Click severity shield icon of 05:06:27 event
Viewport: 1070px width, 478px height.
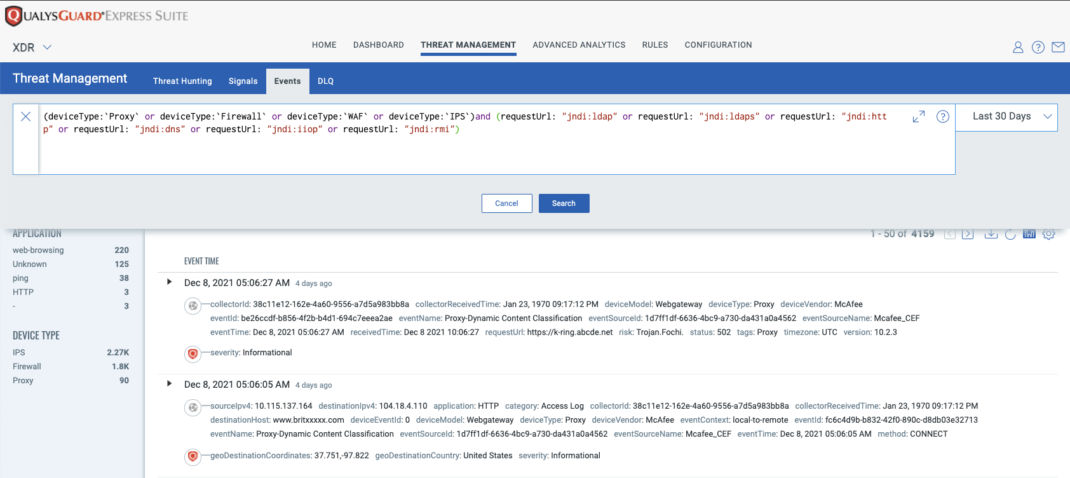tap(192, 353)
